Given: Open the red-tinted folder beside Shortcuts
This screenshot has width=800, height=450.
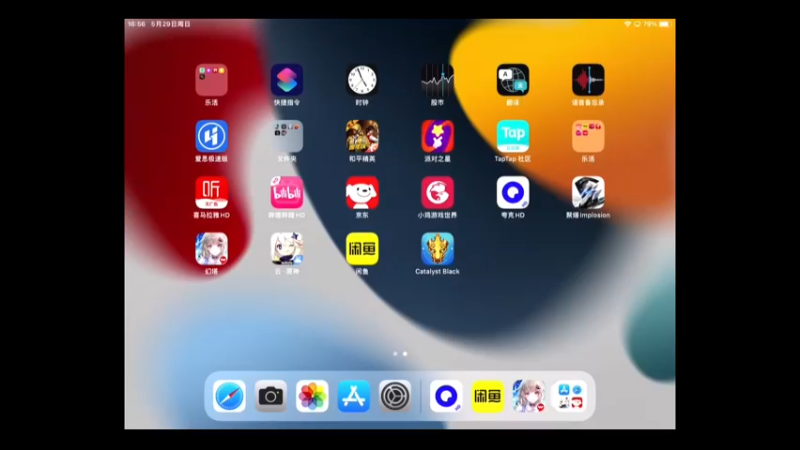Looking at the screenshot, I should 211,80.
